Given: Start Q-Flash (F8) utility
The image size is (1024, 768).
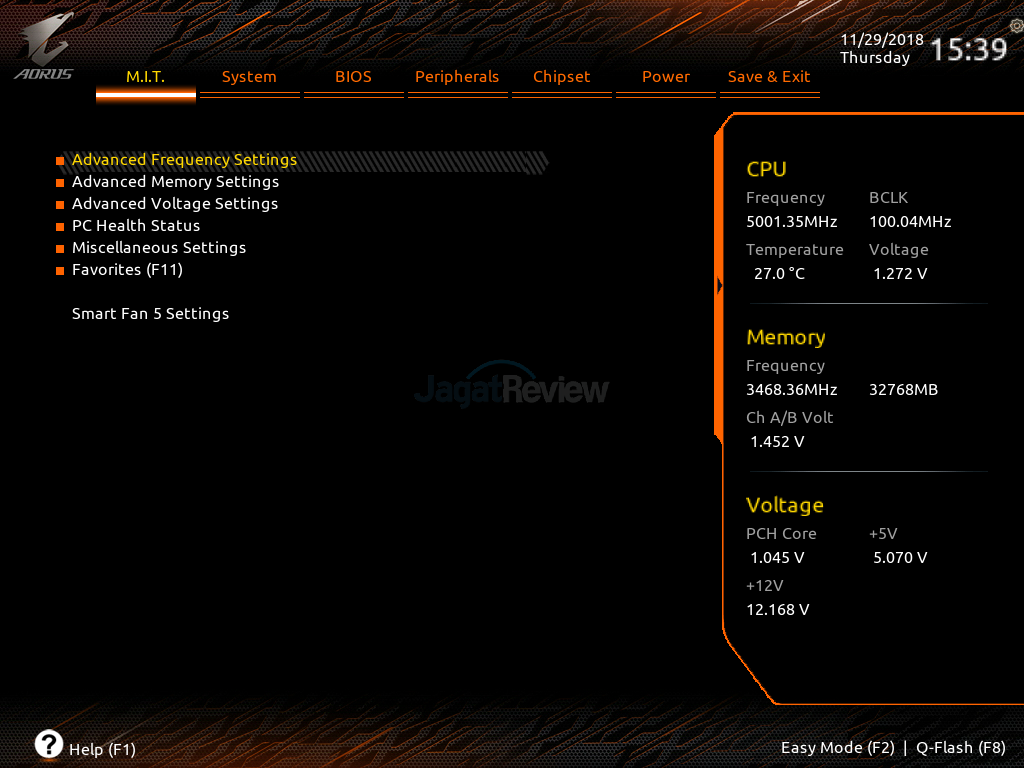Looking at the screenshot, I should [960, 748].
